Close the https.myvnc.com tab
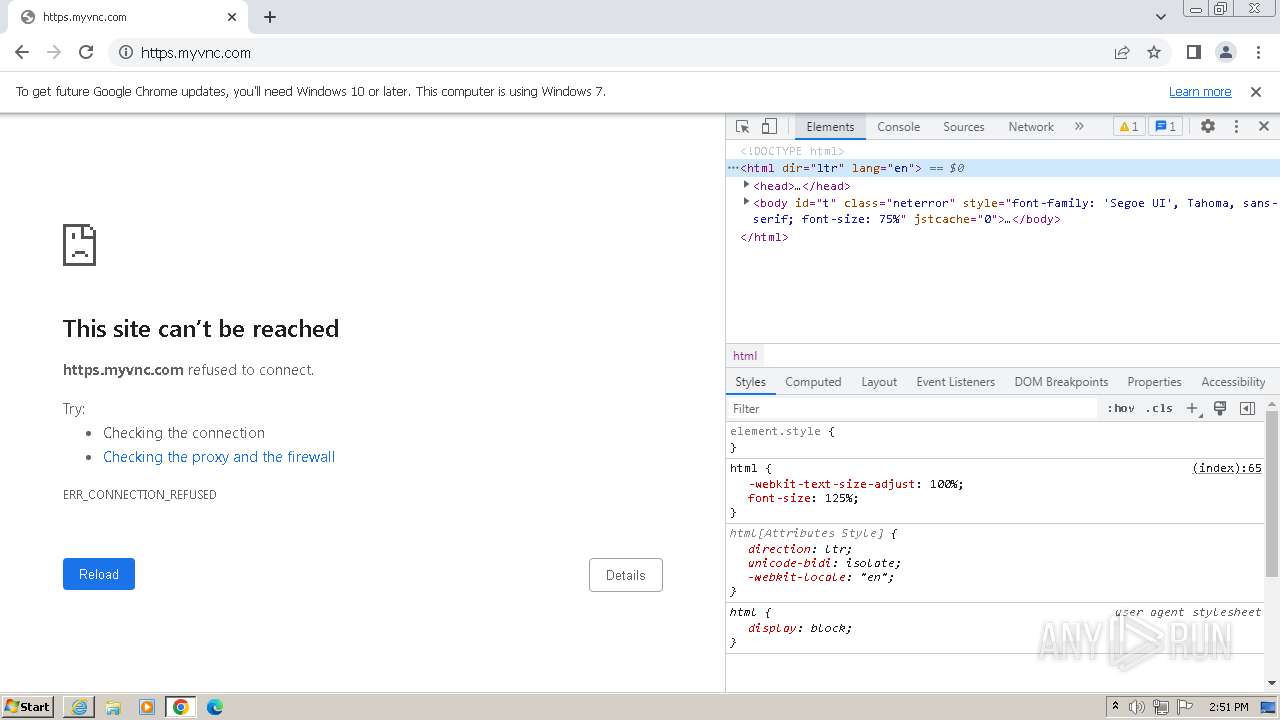Viewport: 1280px width, 720px height. (x=232, y=17)
